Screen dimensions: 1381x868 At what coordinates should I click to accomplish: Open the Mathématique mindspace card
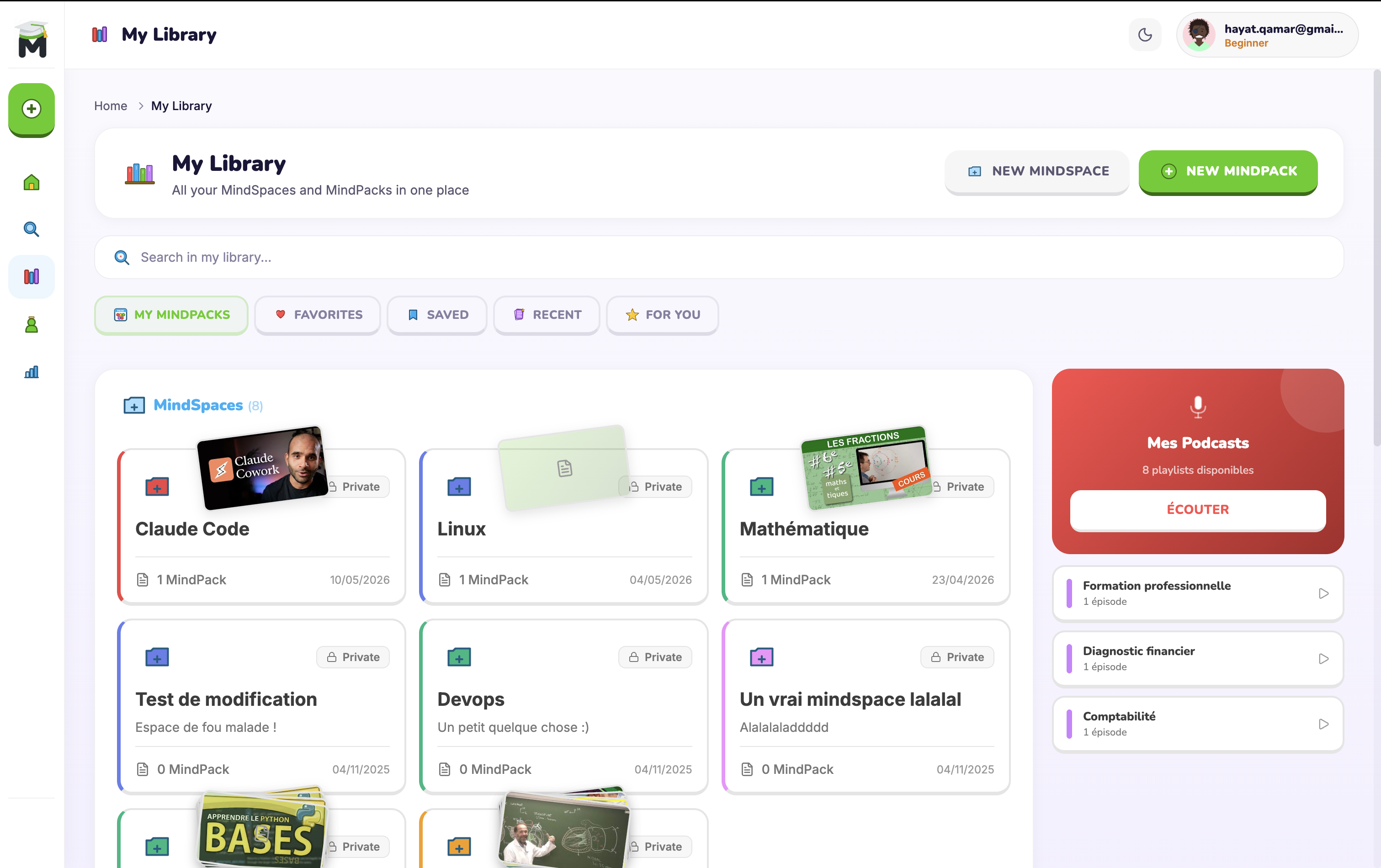pyautogui.click(x=866, y=526)
